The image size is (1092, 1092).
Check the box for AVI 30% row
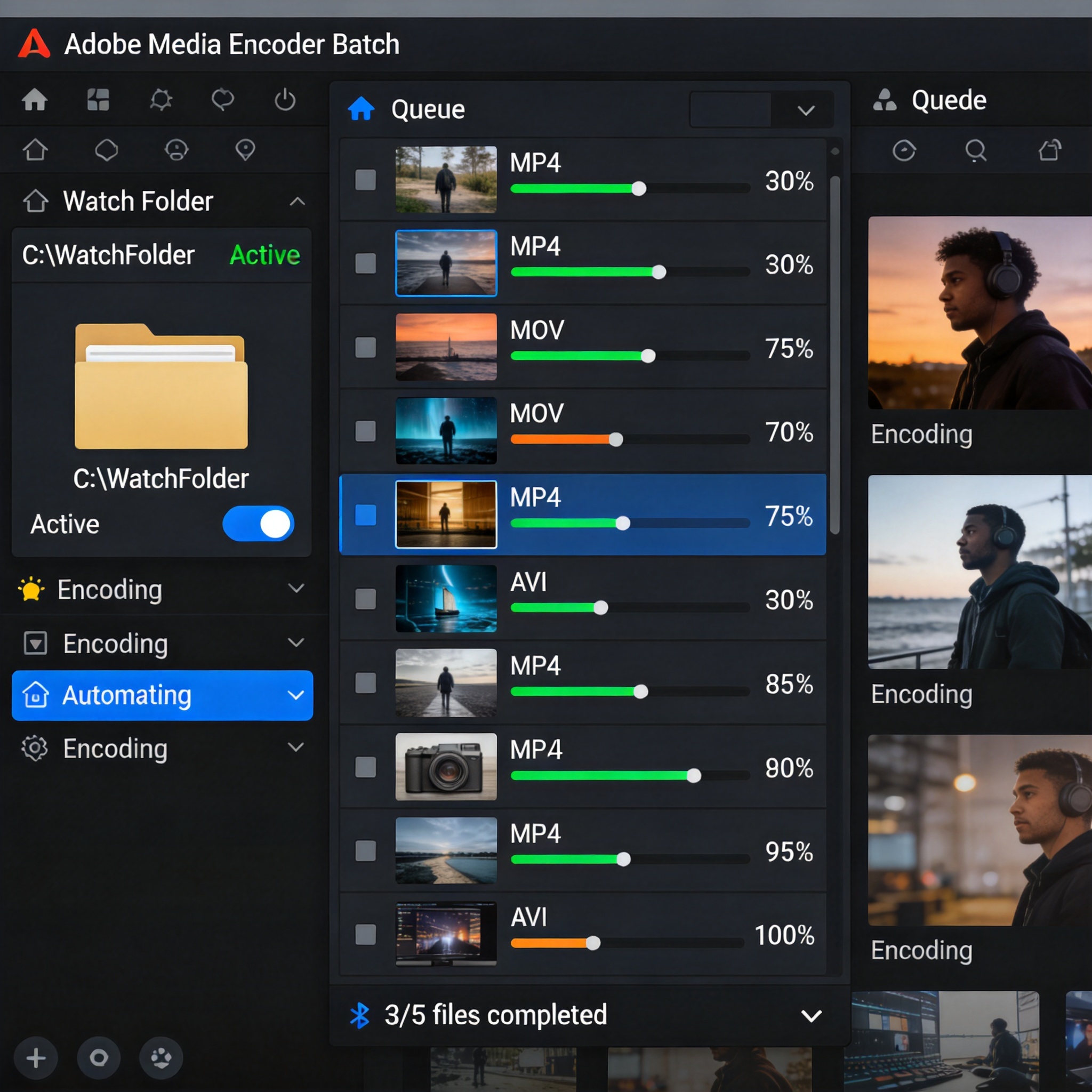tap(365, 599)
